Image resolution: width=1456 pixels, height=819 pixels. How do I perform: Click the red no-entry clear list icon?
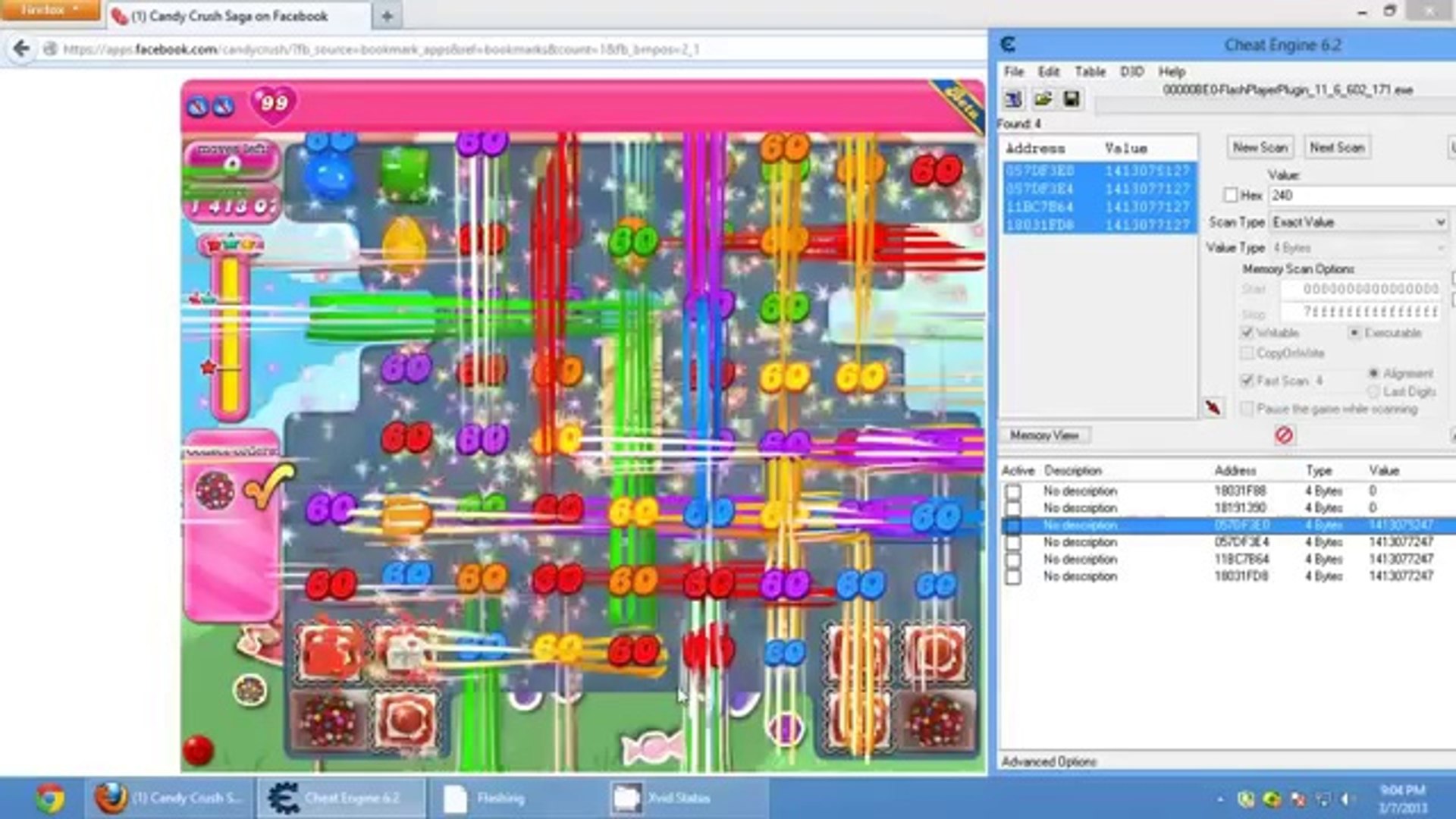(x=1284, y=435)
